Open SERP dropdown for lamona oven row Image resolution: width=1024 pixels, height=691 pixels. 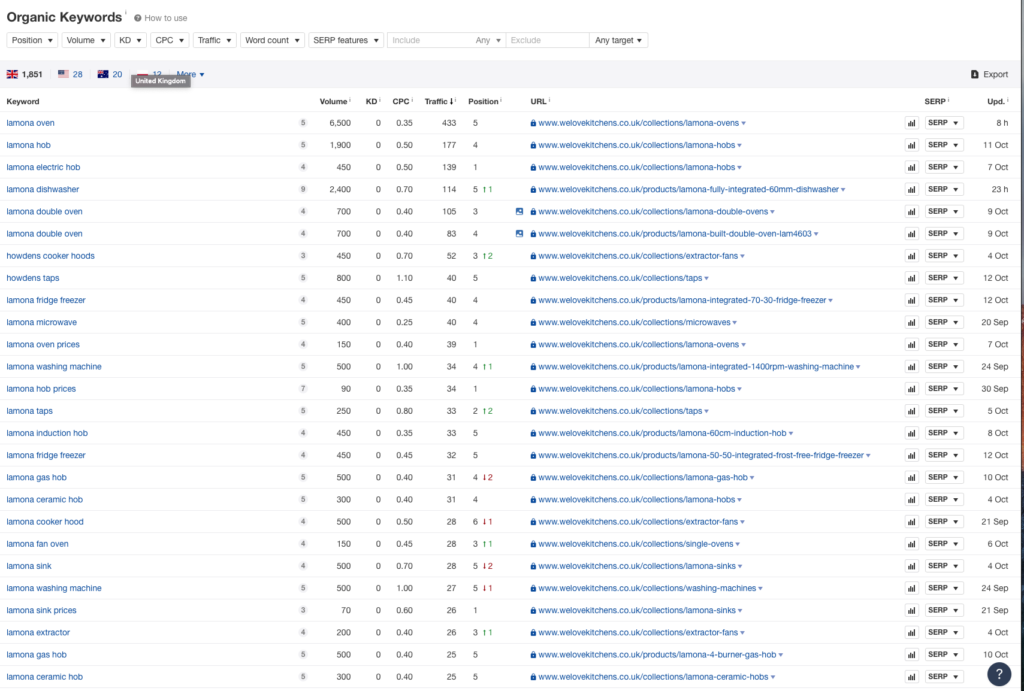944,123
